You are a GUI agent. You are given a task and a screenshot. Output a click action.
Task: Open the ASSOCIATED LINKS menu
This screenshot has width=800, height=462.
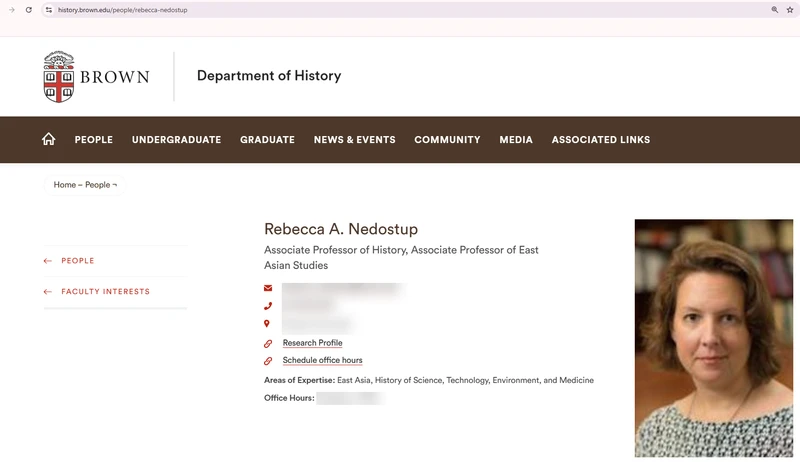(601, 140)
